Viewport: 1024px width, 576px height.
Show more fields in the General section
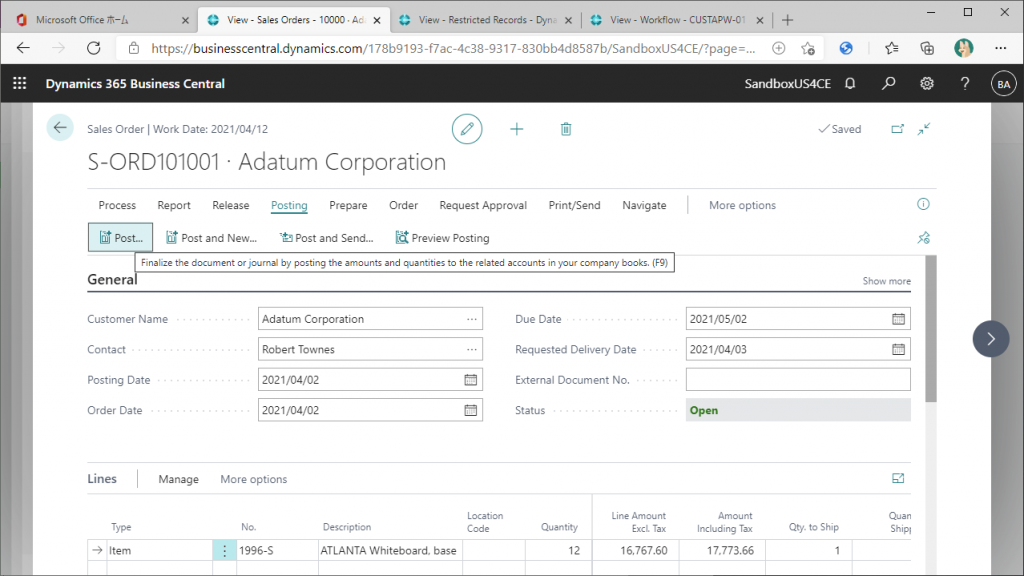click(x=886, y=281)
